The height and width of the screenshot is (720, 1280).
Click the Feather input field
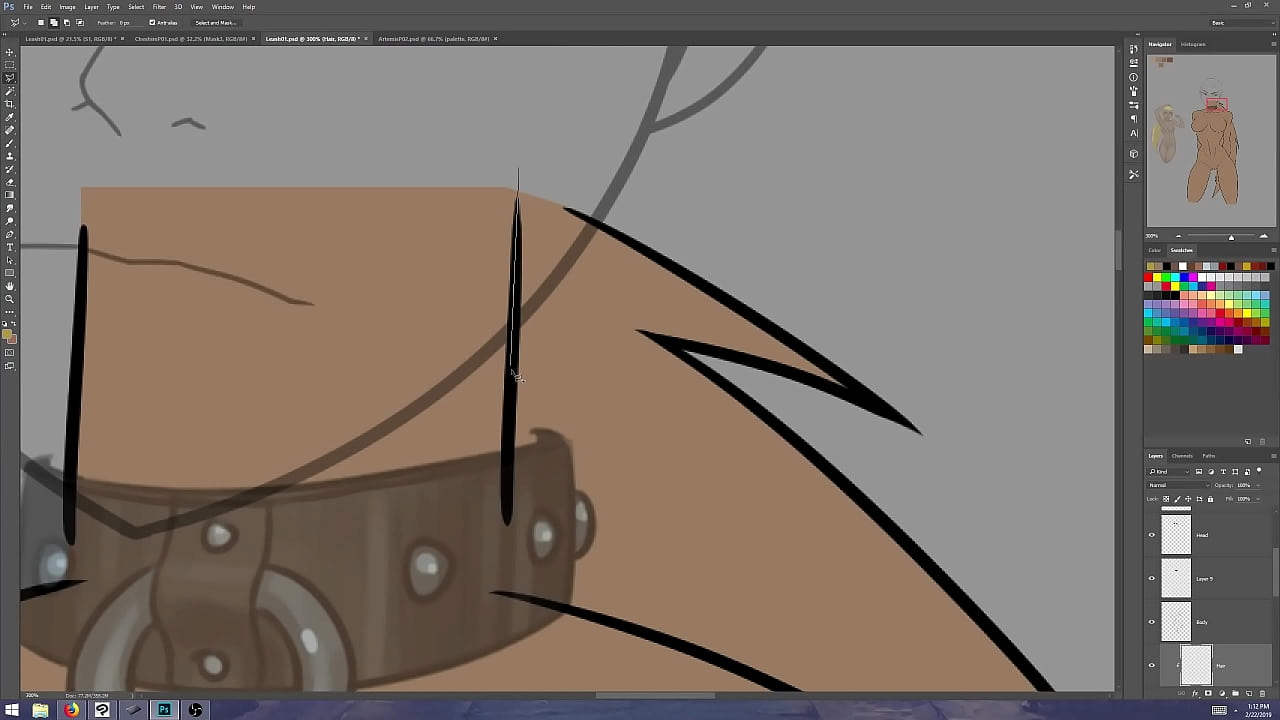point(125,22)
